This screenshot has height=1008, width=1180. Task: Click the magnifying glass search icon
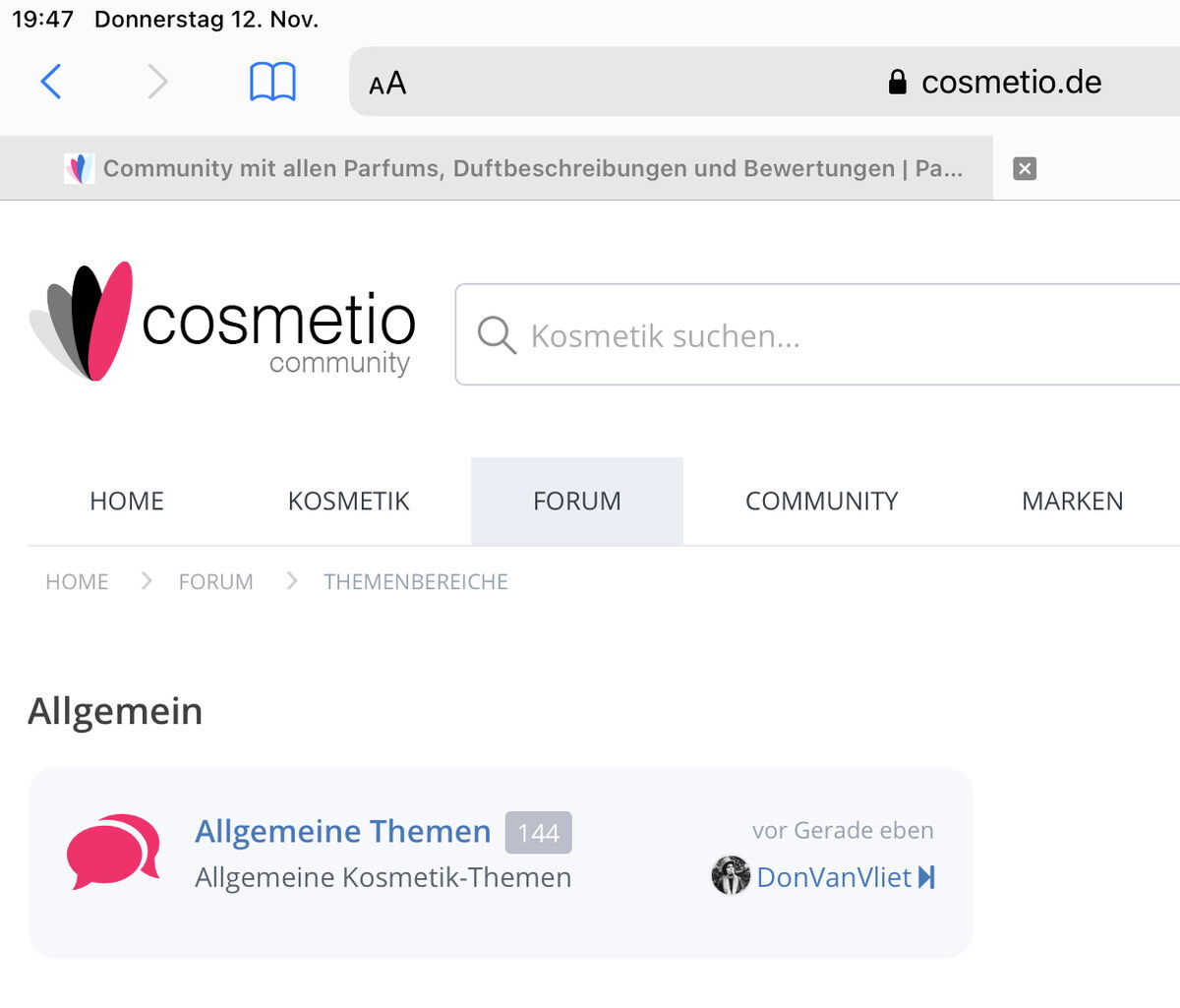[x=497, y=335]
